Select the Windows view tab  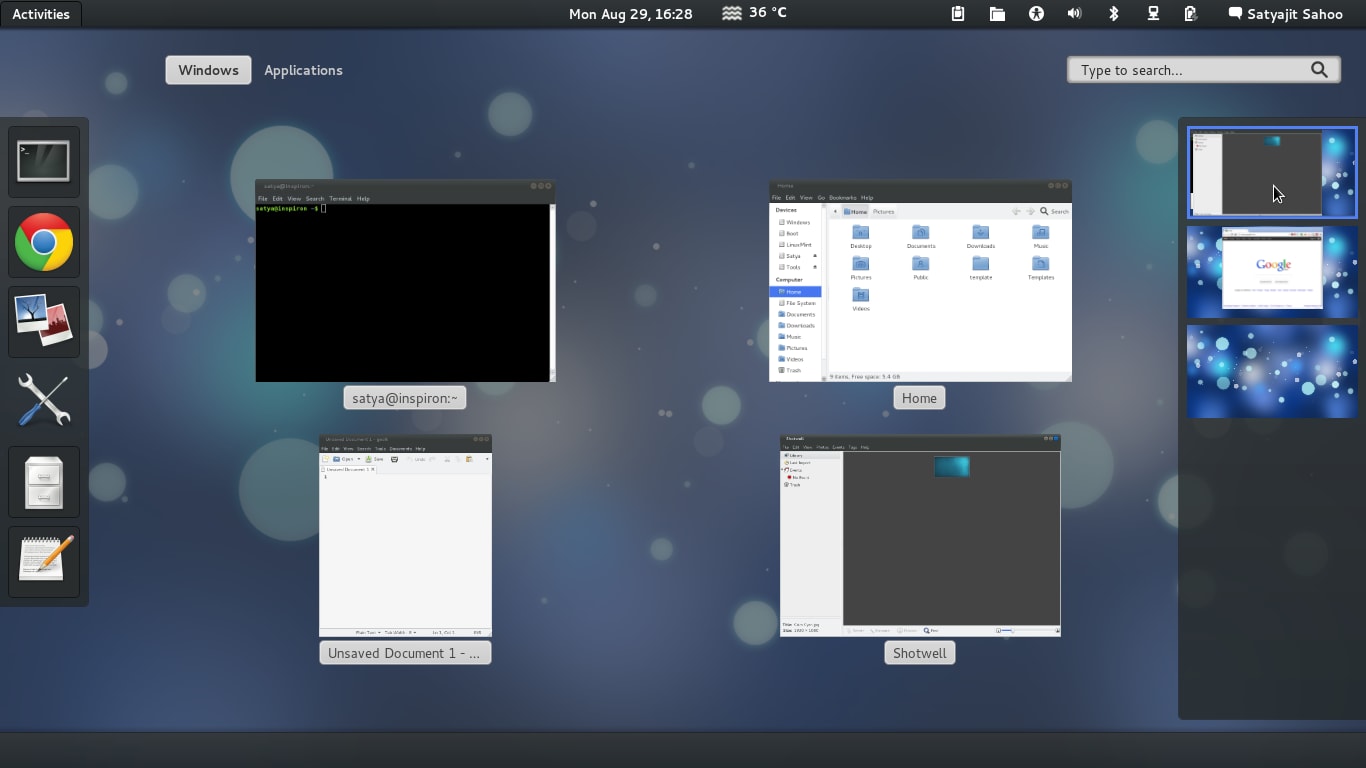(208, 70)
